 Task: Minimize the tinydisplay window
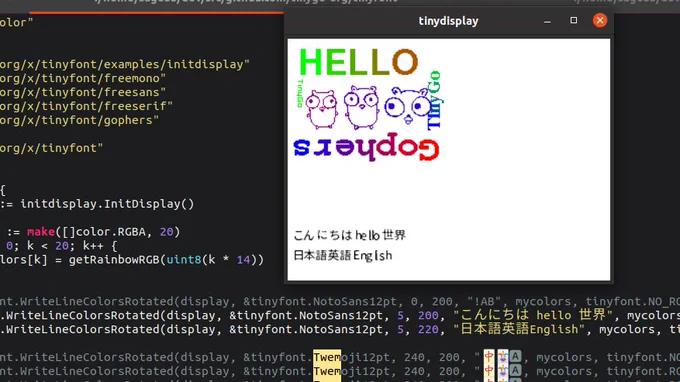click(x=547, y=21)
